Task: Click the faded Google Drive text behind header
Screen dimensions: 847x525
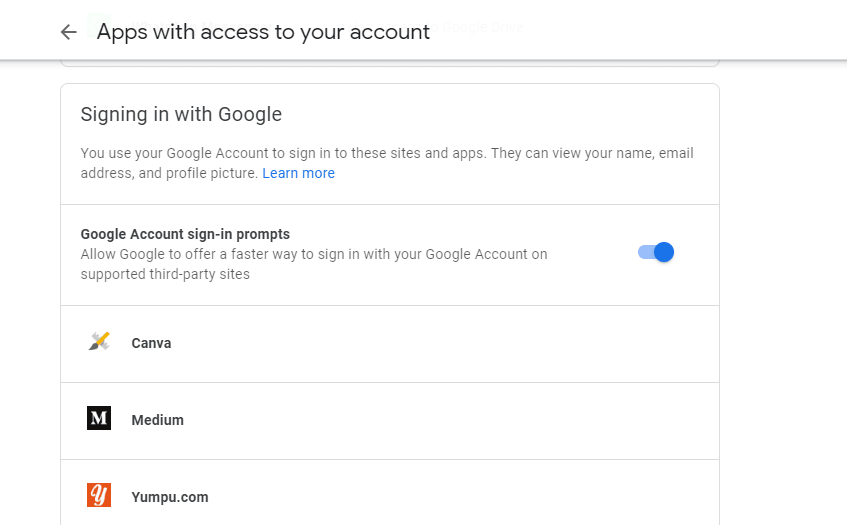Action: point(481,27)
